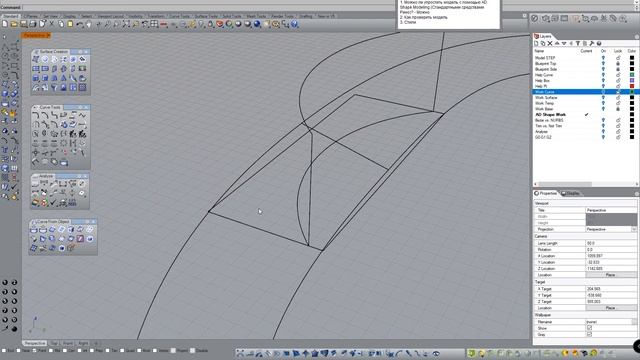The width and height of the screenshot is (640, 360).
Task: Click first icon in Curve From Object palette
Action: tap(34, 229)
